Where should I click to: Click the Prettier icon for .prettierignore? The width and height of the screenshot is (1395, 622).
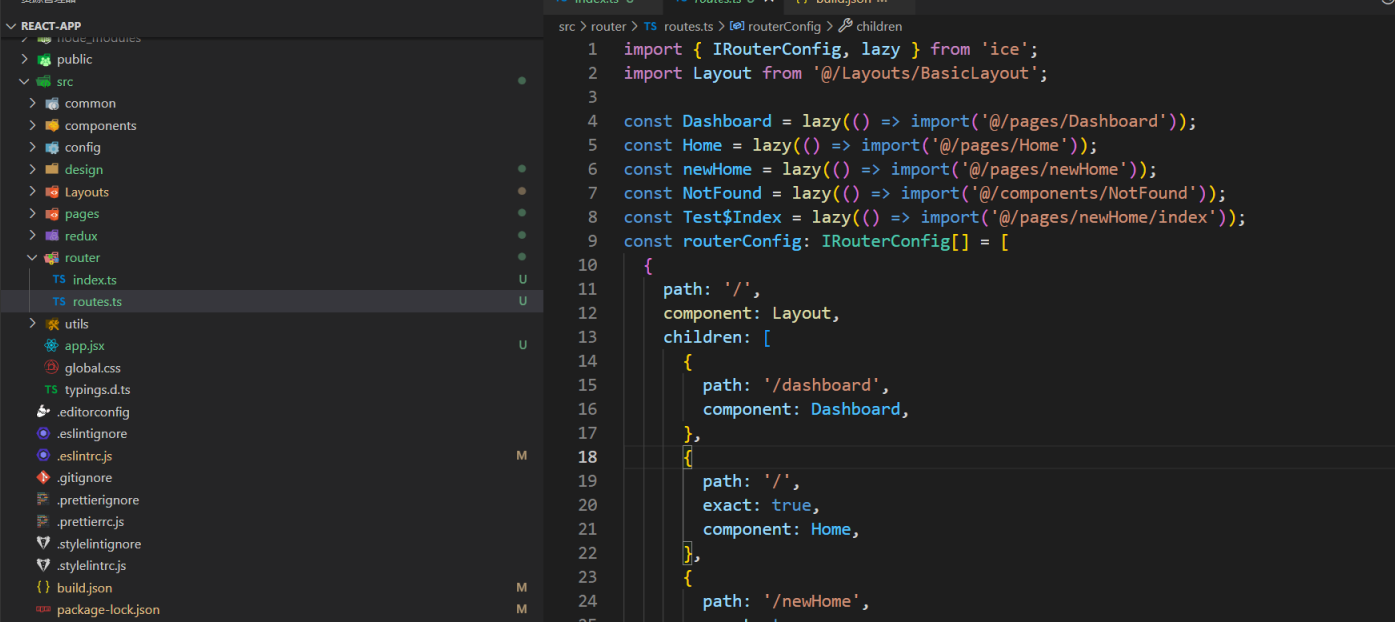pyautogui.click(x=43, y=500)
